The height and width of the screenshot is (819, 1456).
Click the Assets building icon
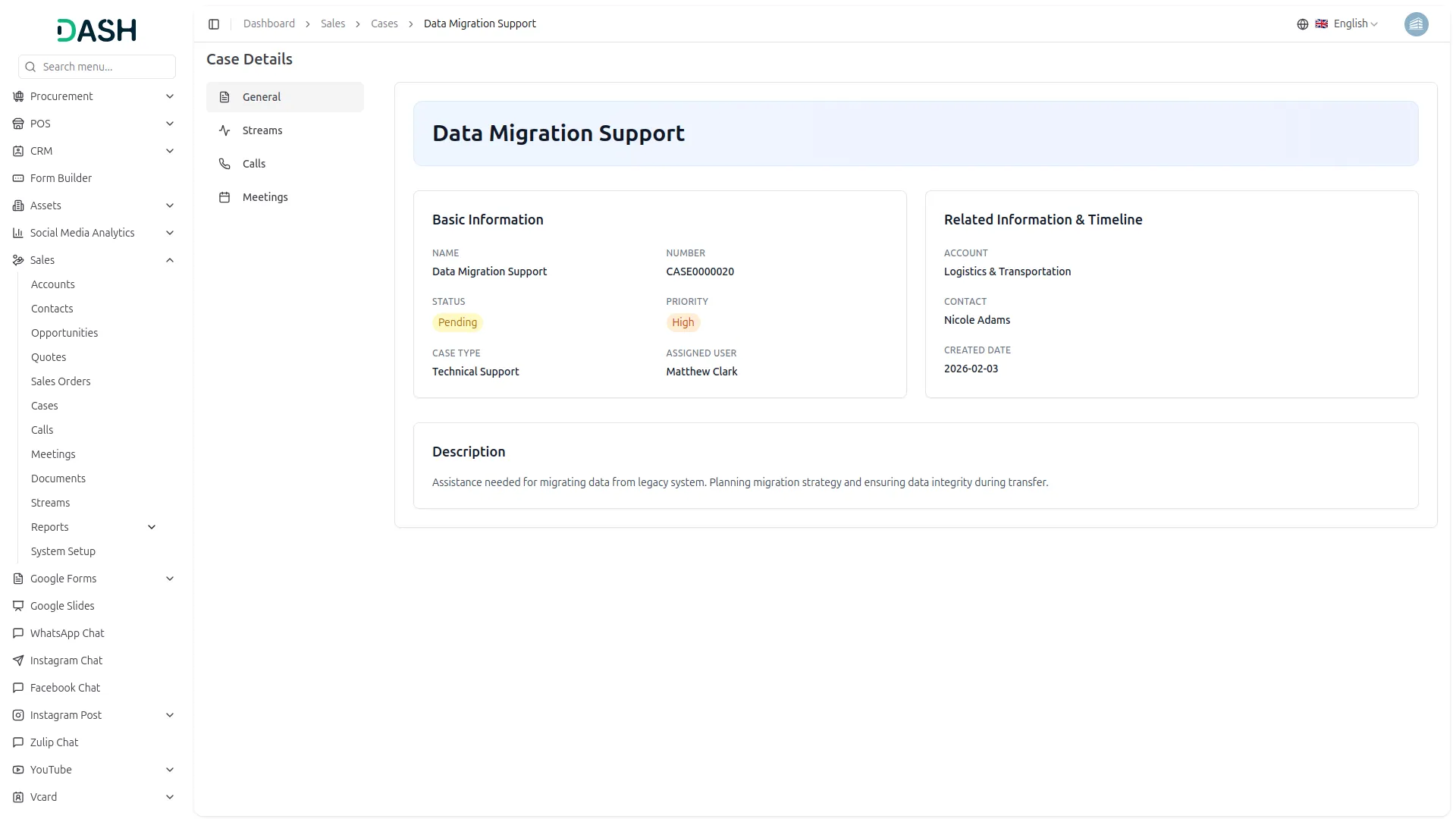tap(18, 206)
